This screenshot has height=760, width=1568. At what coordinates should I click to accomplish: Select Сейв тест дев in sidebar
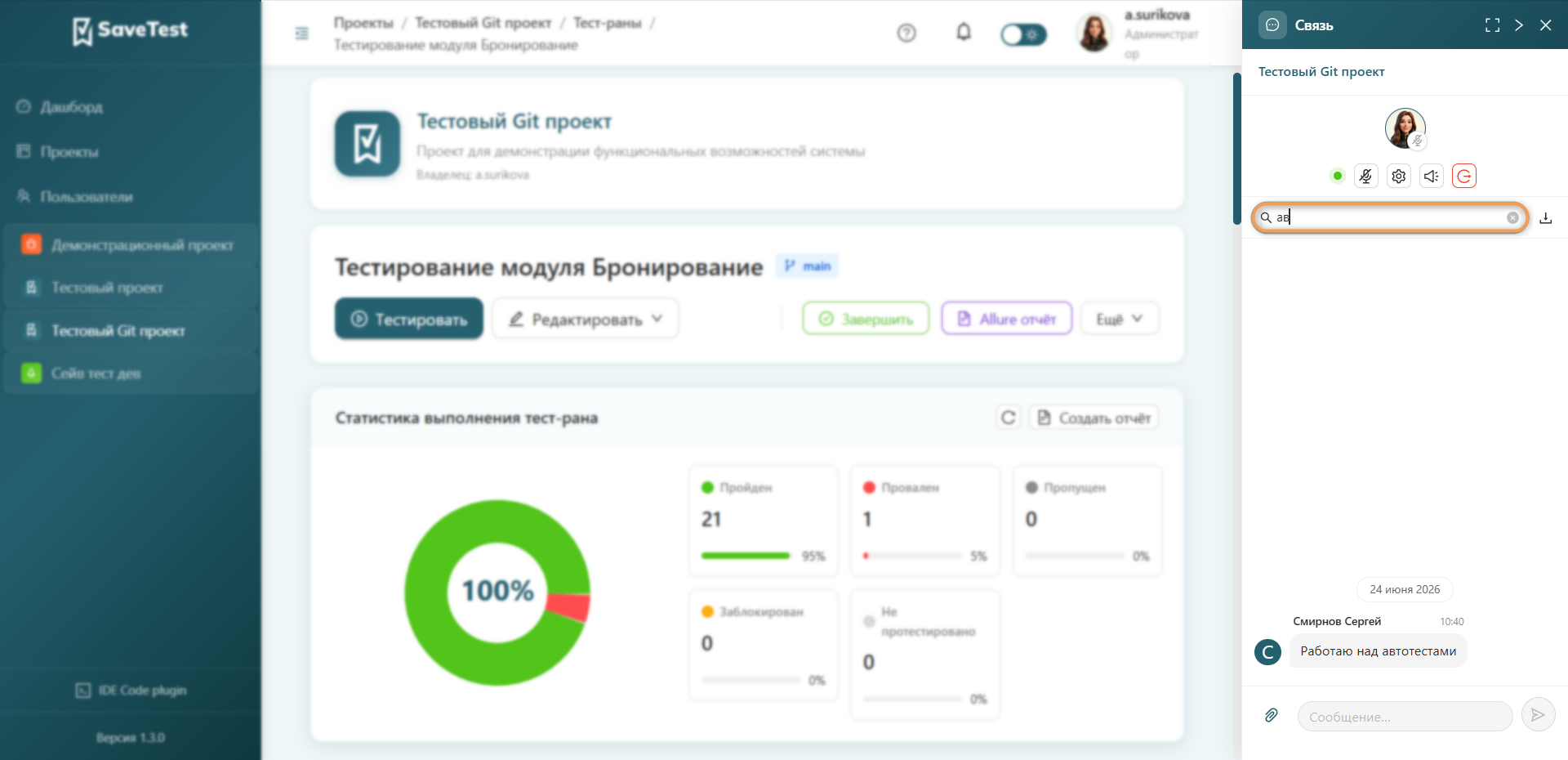click(x=131, y=373)
